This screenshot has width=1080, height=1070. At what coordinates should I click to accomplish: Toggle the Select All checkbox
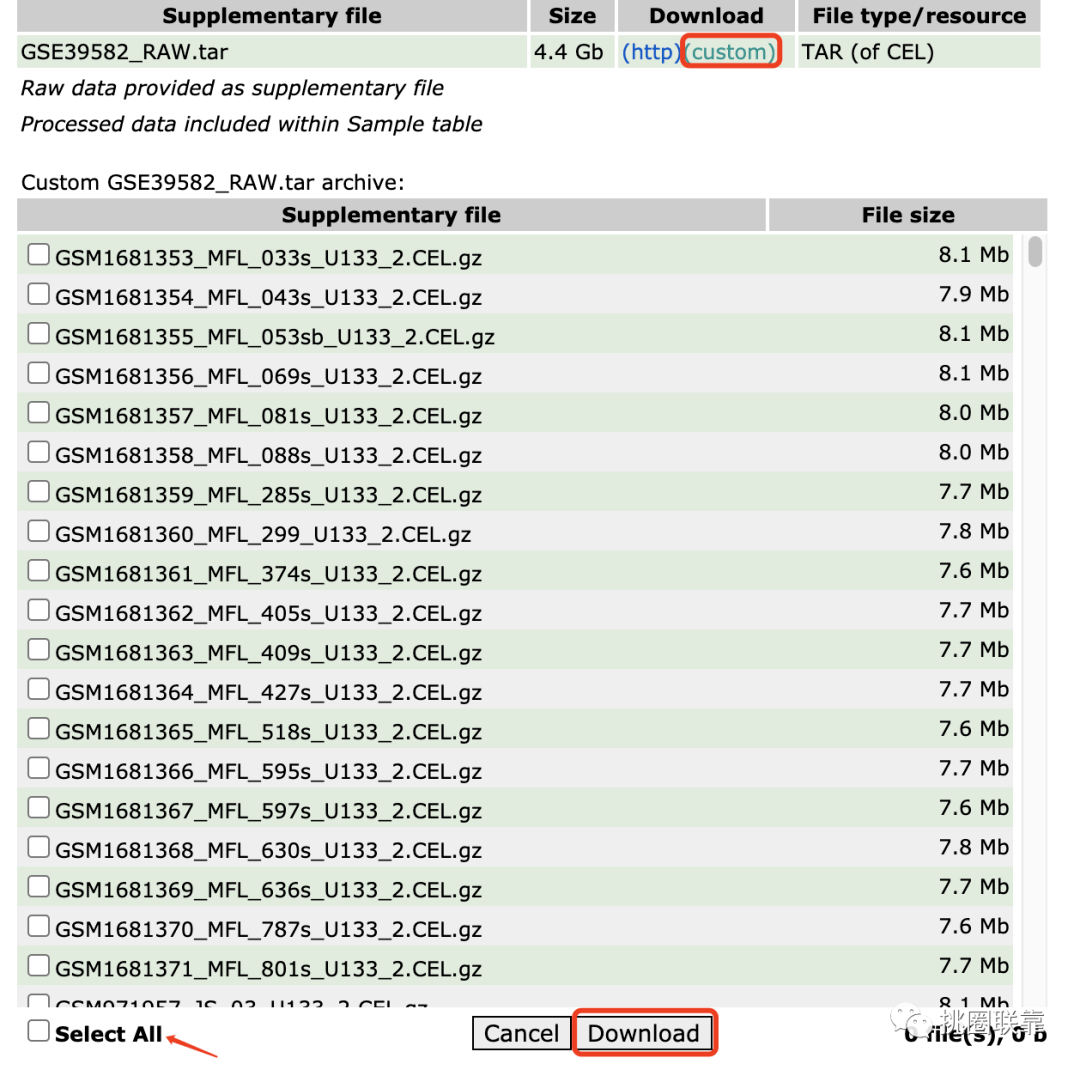(x=39, y=1031)
